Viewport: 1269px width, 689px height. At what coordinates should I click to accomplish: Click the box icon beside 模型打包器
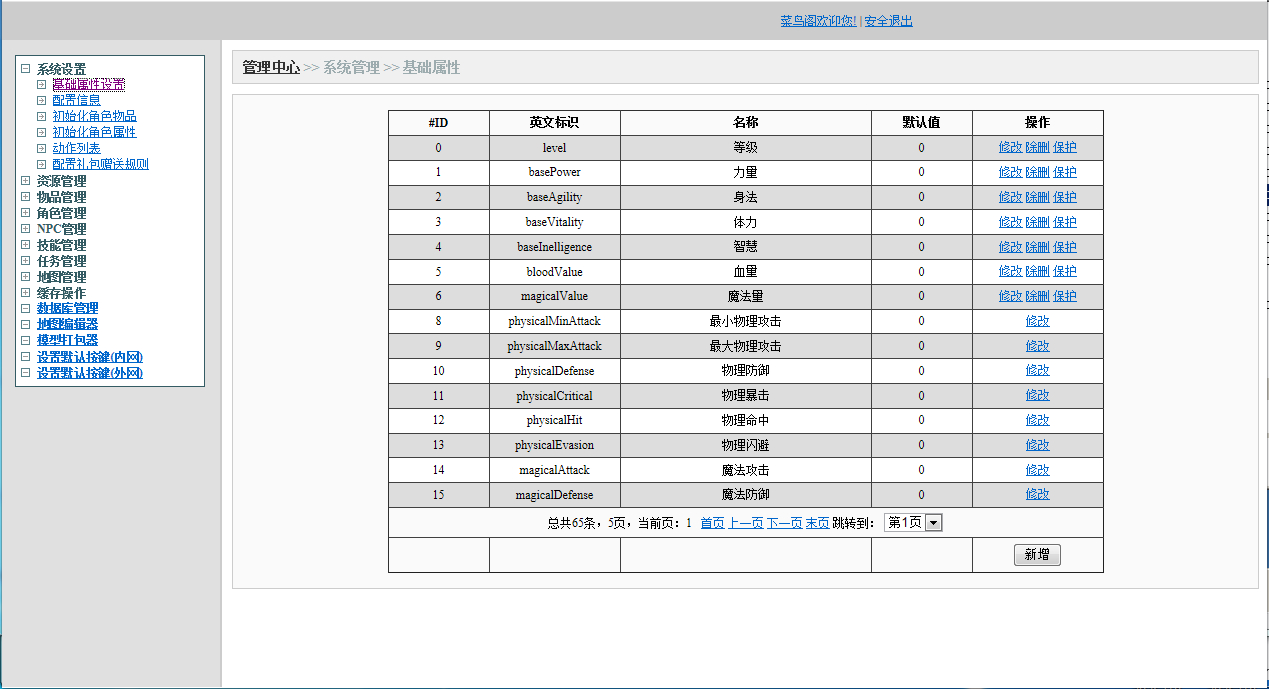click(x=26, y=341)
